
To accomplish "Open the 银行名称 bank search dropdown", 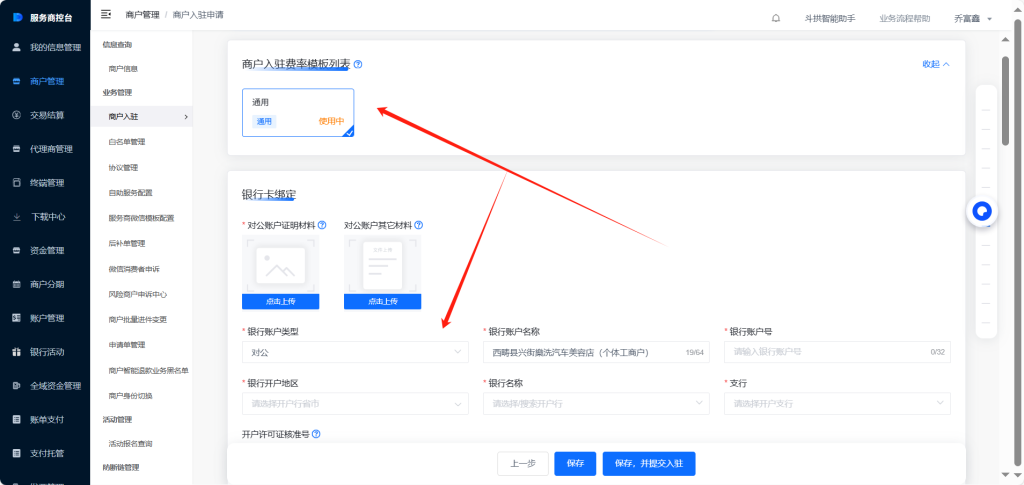I will (x=596, y=403).
